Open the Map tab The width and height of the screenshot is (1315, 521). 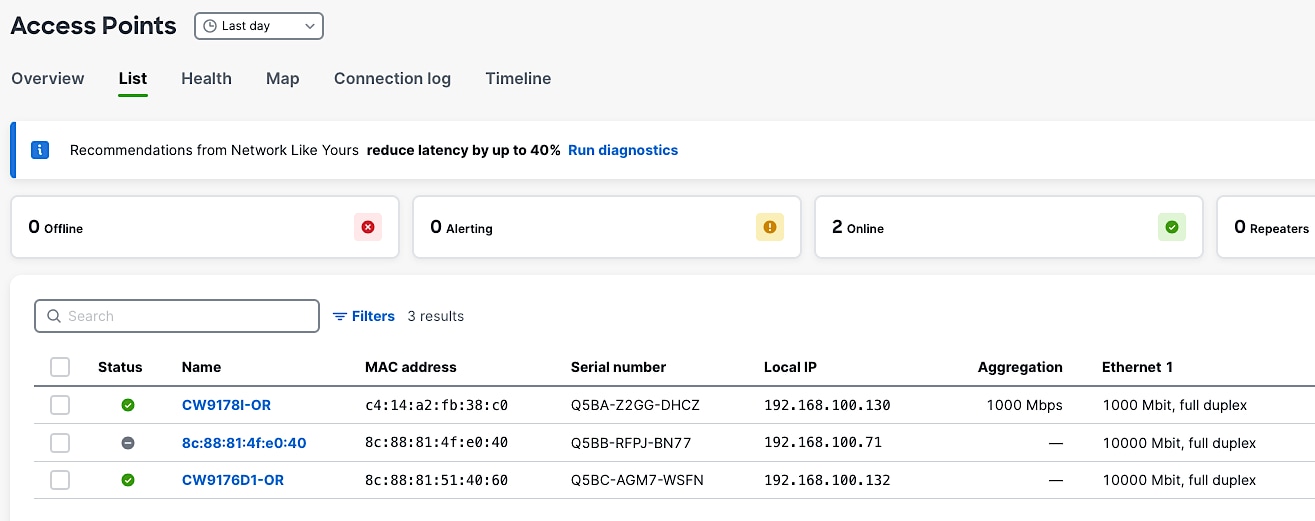282,78
